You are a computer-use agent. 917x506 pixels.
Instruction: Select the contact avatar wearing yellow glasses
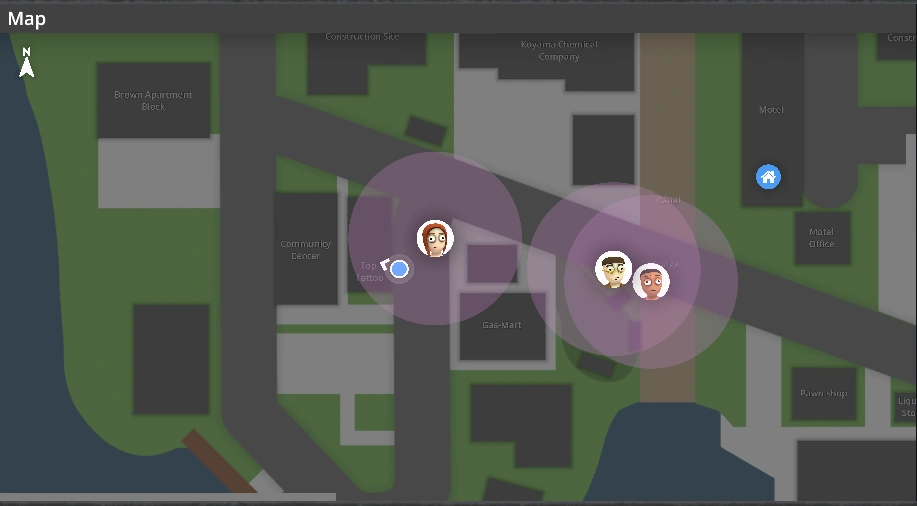pyautogui.click(x=613, y=270)
